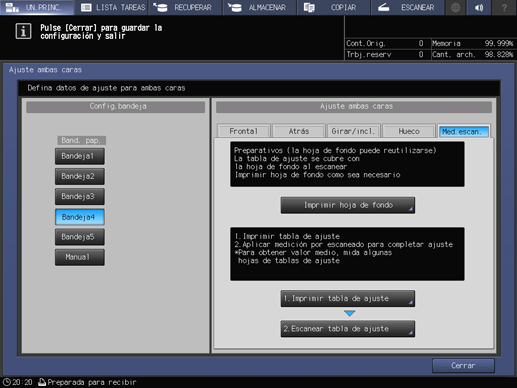The height and width of the screenshot is (388, 517).
Task: Click Imprimir hoja de fondo button
Action: pos(348,205)
